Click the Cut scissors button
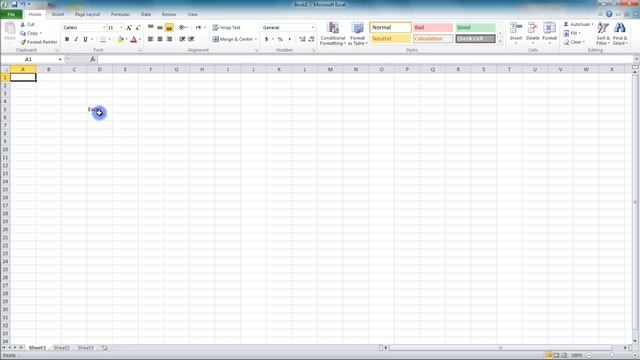Screen dimensions: 640x360 point(27,24)
